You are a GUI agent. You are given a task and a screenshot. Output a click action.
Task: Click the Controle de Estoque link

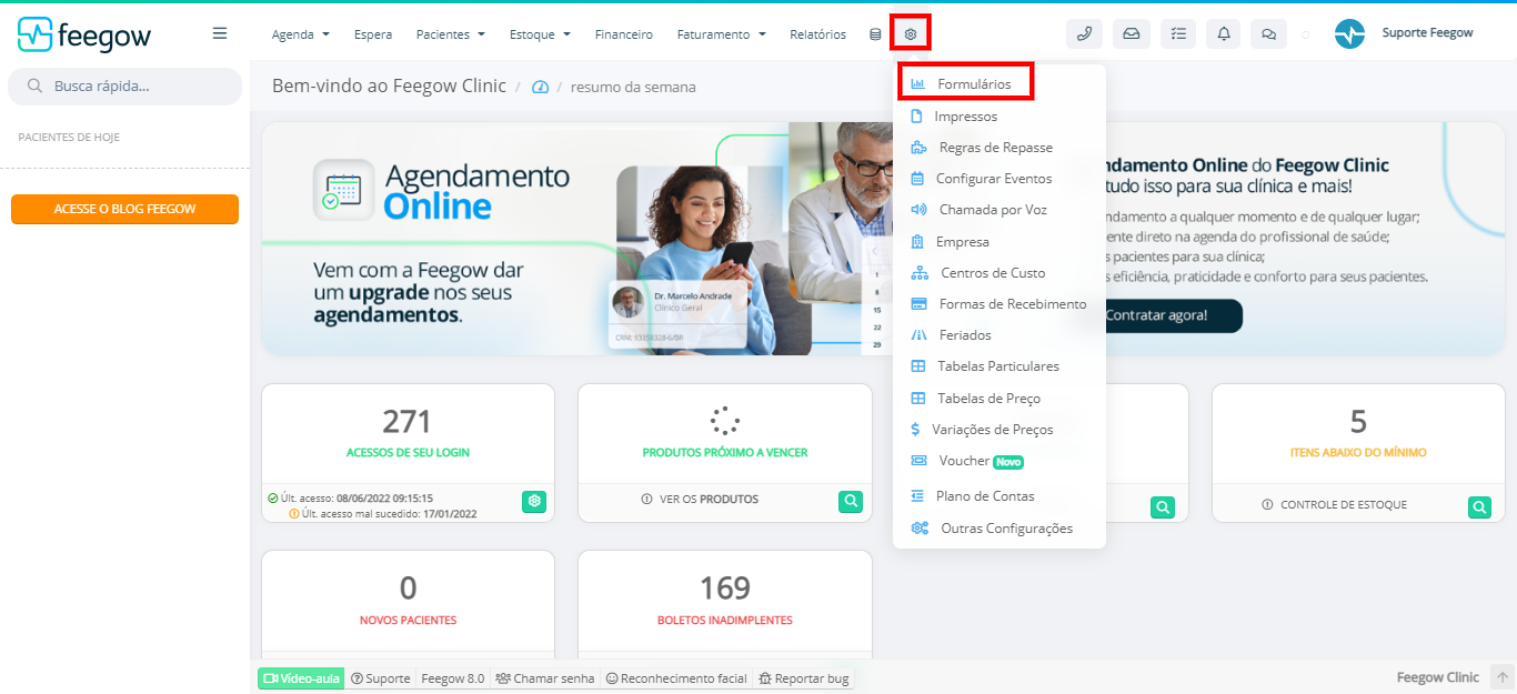1334,505
